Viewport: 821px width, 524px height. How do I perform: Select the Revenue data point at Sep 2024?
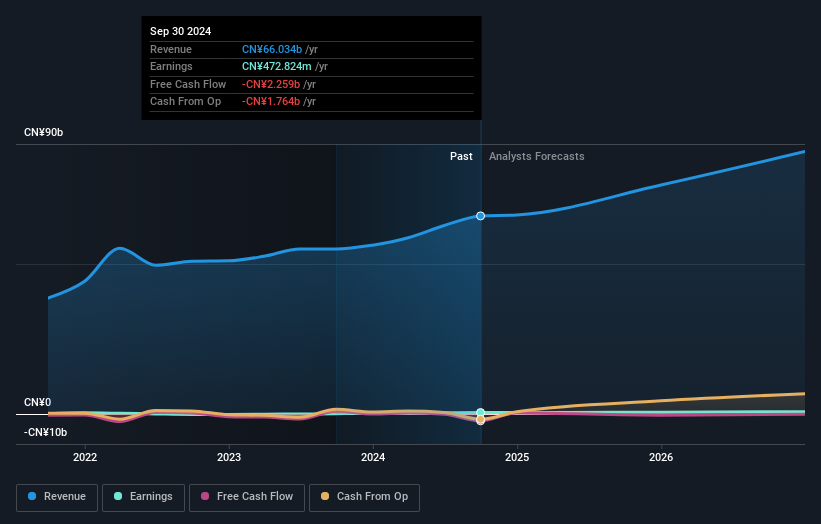481,216
